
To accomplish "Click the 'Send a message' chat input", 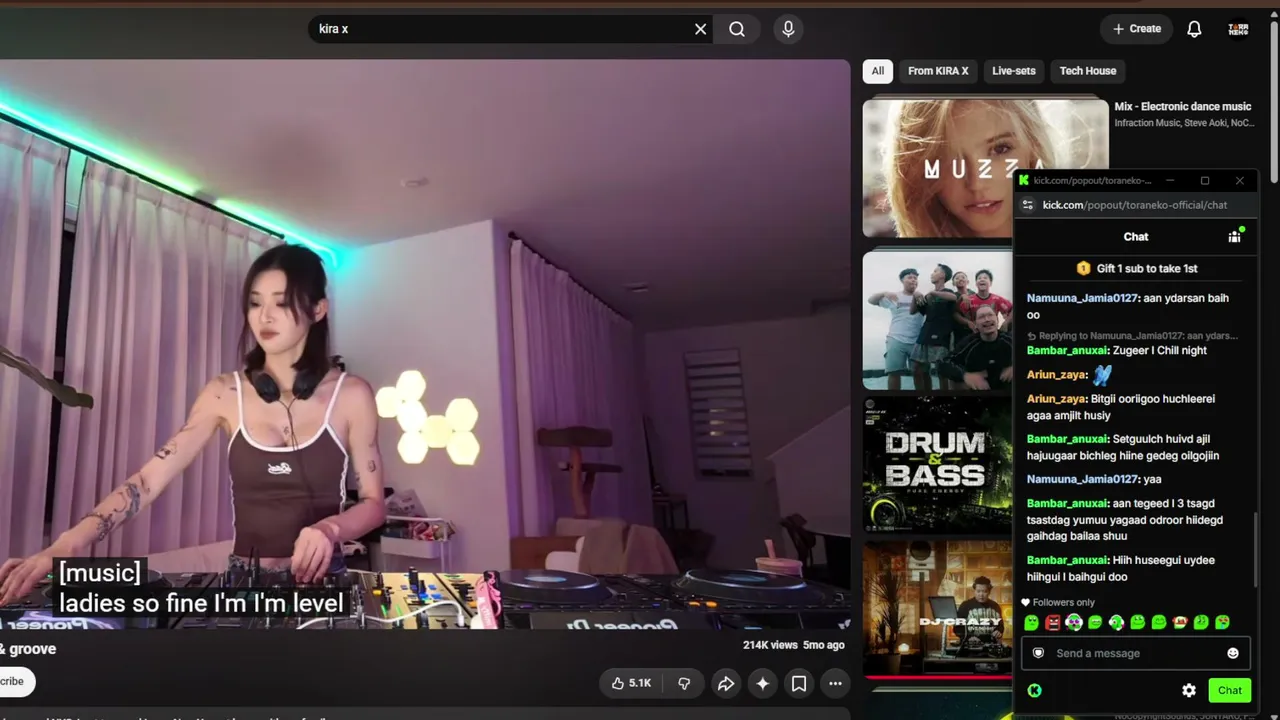I will pyautogui.click(x=1135, y=653).
